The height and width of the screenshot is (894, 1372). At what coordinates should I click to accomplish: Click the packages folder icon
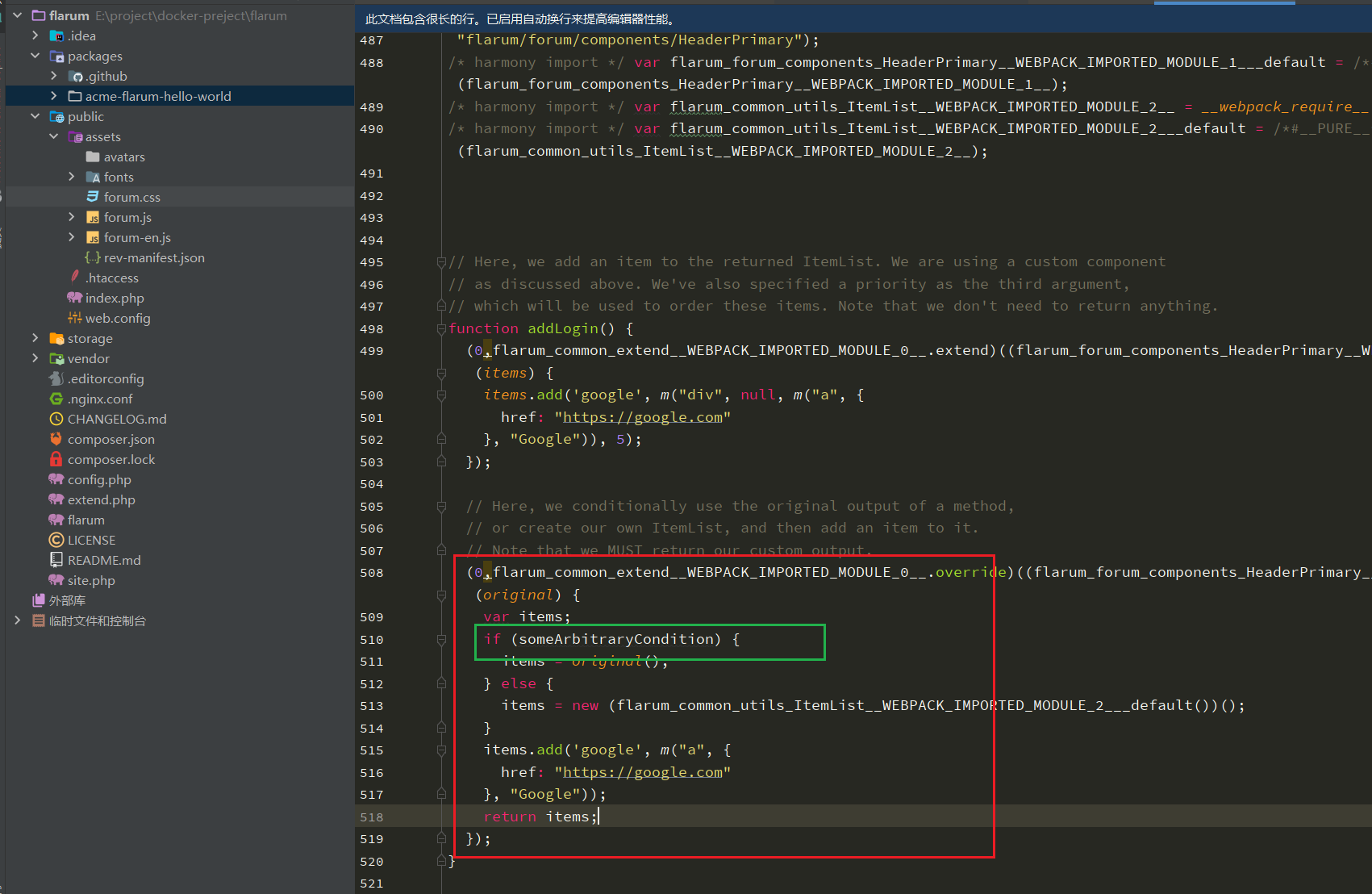pos(56,56)
